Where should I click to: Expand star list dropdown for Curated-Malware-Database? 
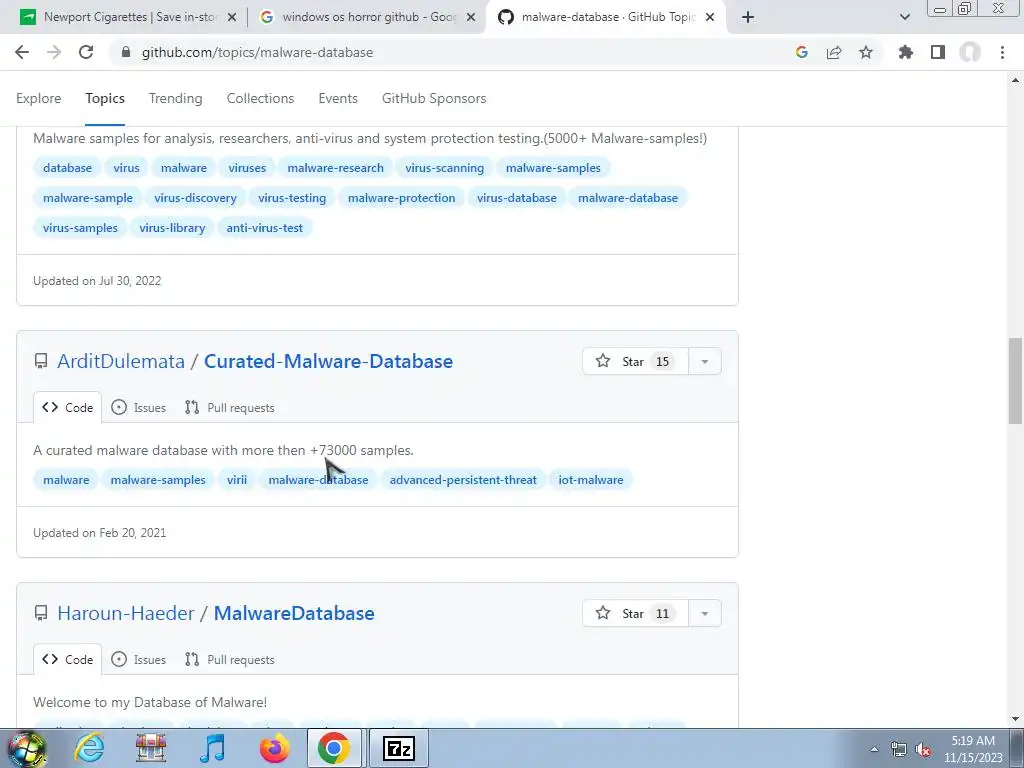click(705, 361)
